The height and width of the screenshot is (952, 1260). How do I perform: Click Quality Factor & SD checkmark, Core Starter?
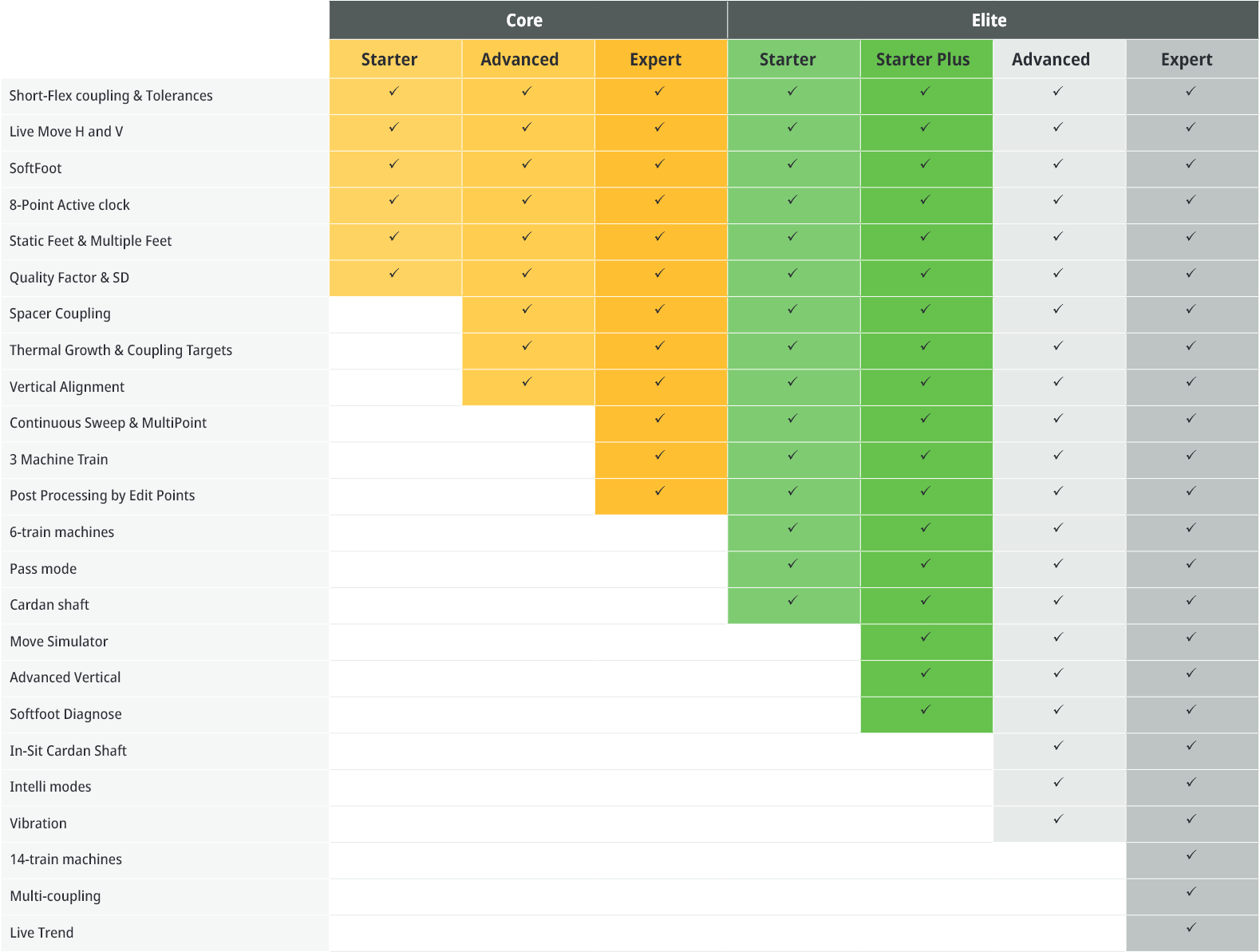tap(394, 273)
